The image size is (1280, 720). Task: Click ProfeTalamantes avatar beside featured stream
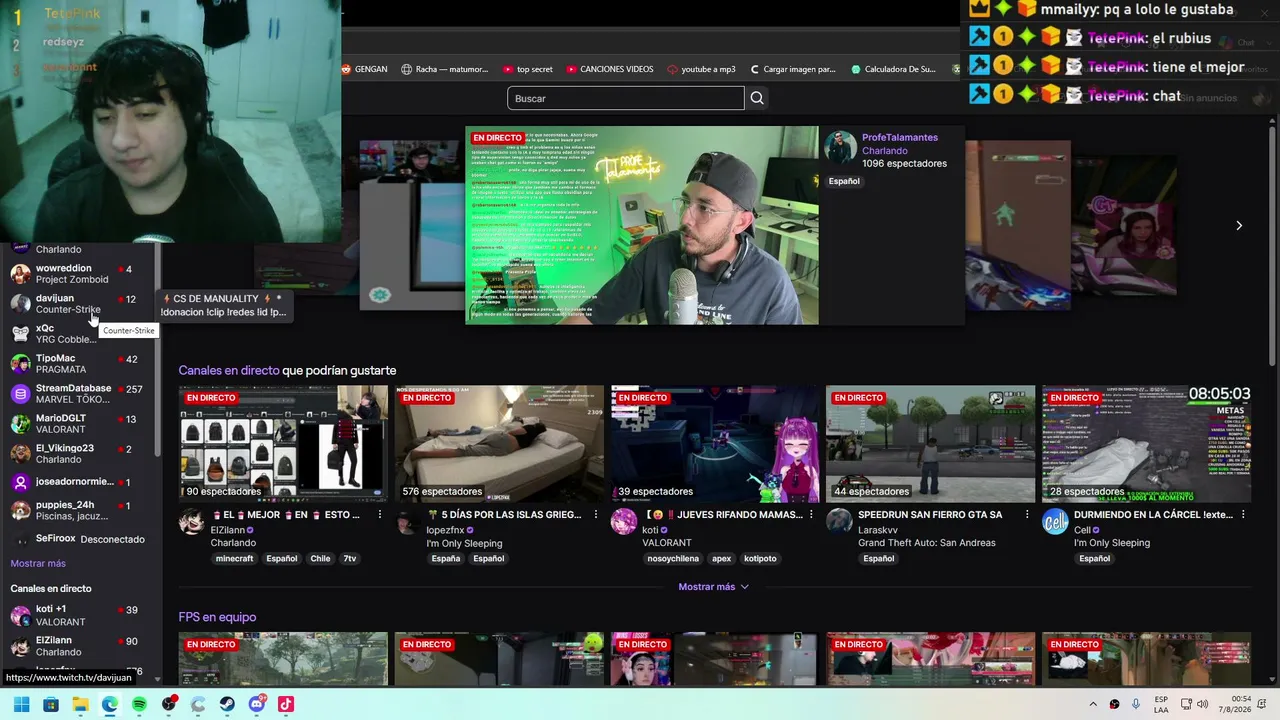[840, 147]
